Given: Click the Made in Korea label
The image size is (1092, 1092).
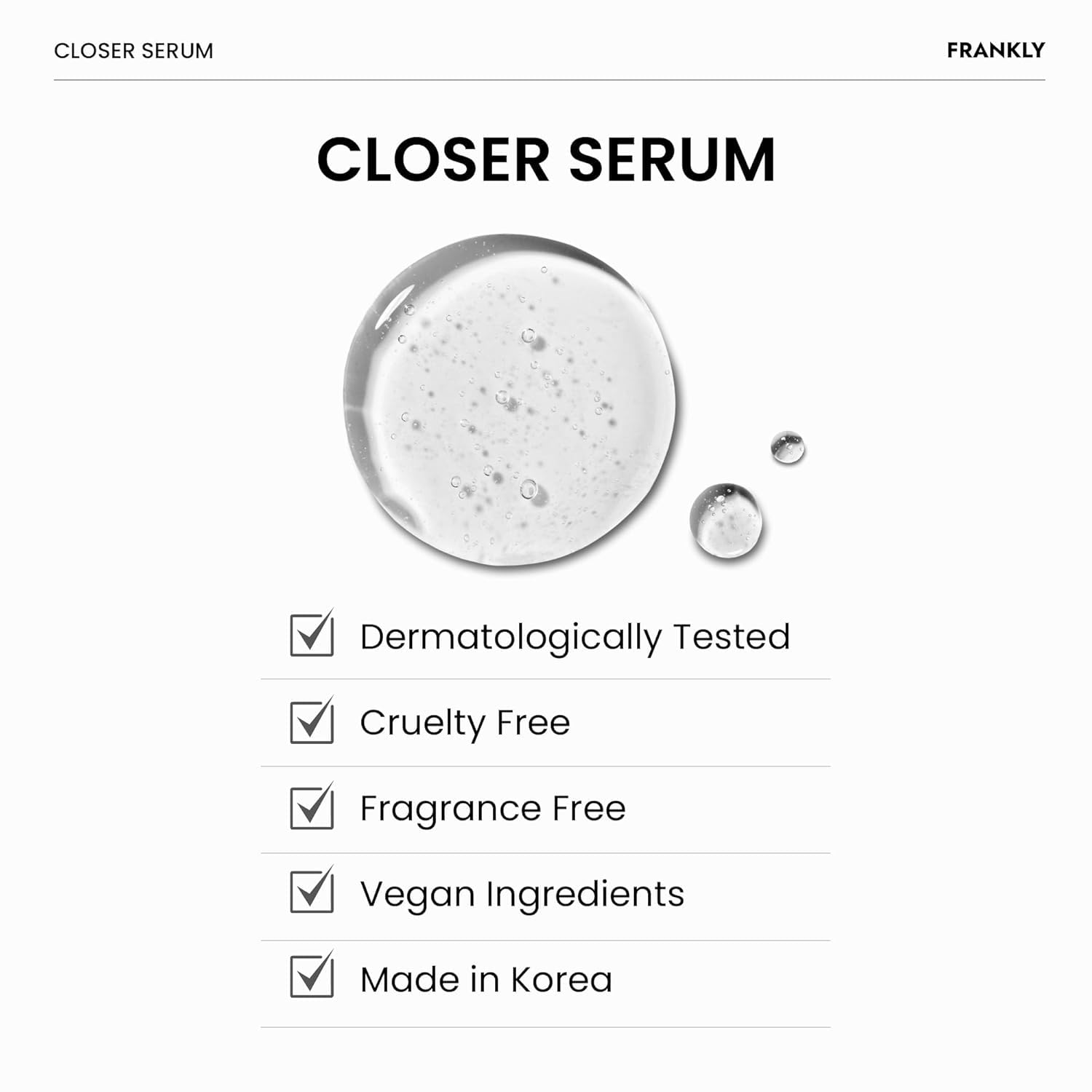Looking at the screenshot, I should tap(486, 980).
